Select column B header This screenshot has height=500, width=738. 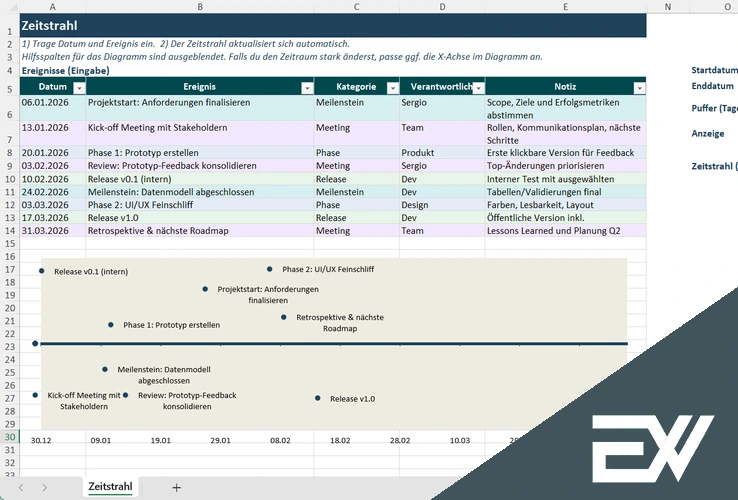point(200,7)
